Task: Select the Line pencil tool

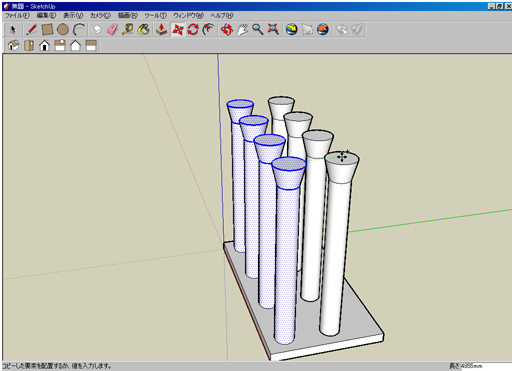Action: pyautogui.click(x=32, y=30)
